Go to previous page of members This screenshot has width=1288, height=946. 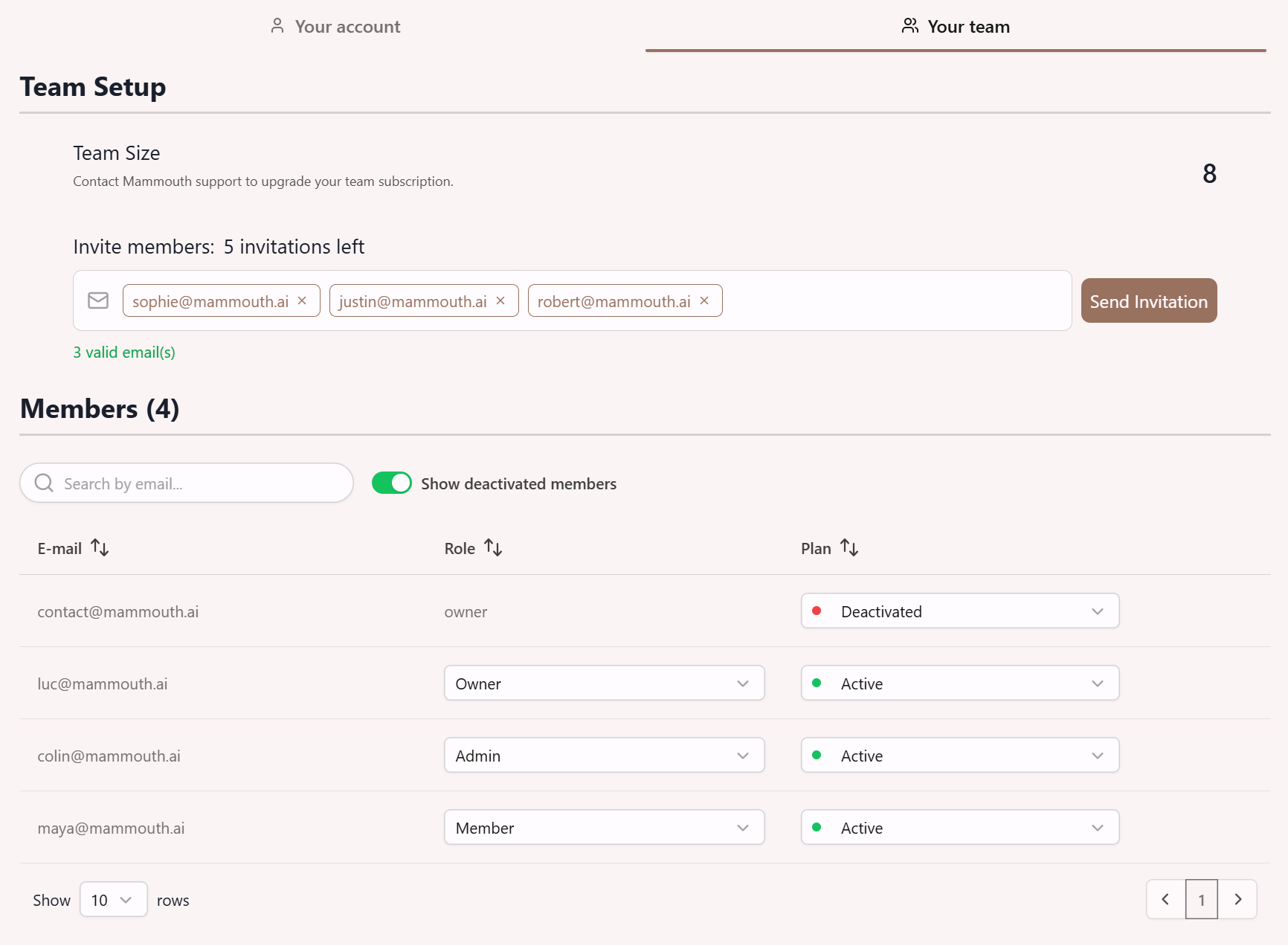tap(1165, 899)
